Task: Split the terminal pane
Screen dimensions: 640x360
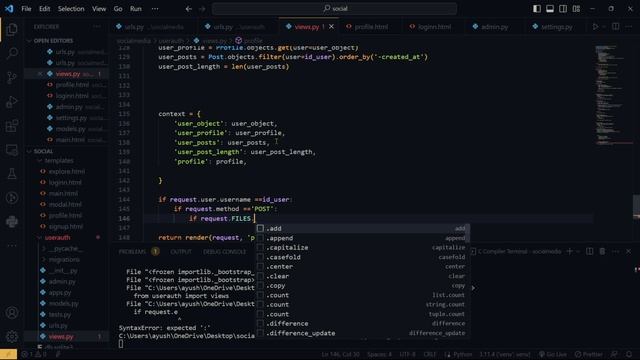Action: pyautogui.click(x=589, y=251)
